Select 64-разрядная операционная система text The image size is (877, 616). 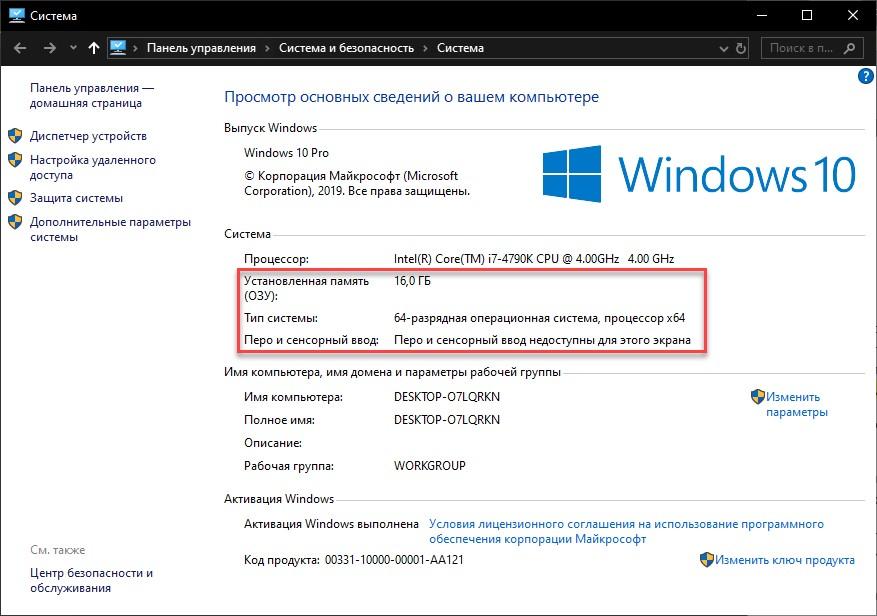(539, 318)
